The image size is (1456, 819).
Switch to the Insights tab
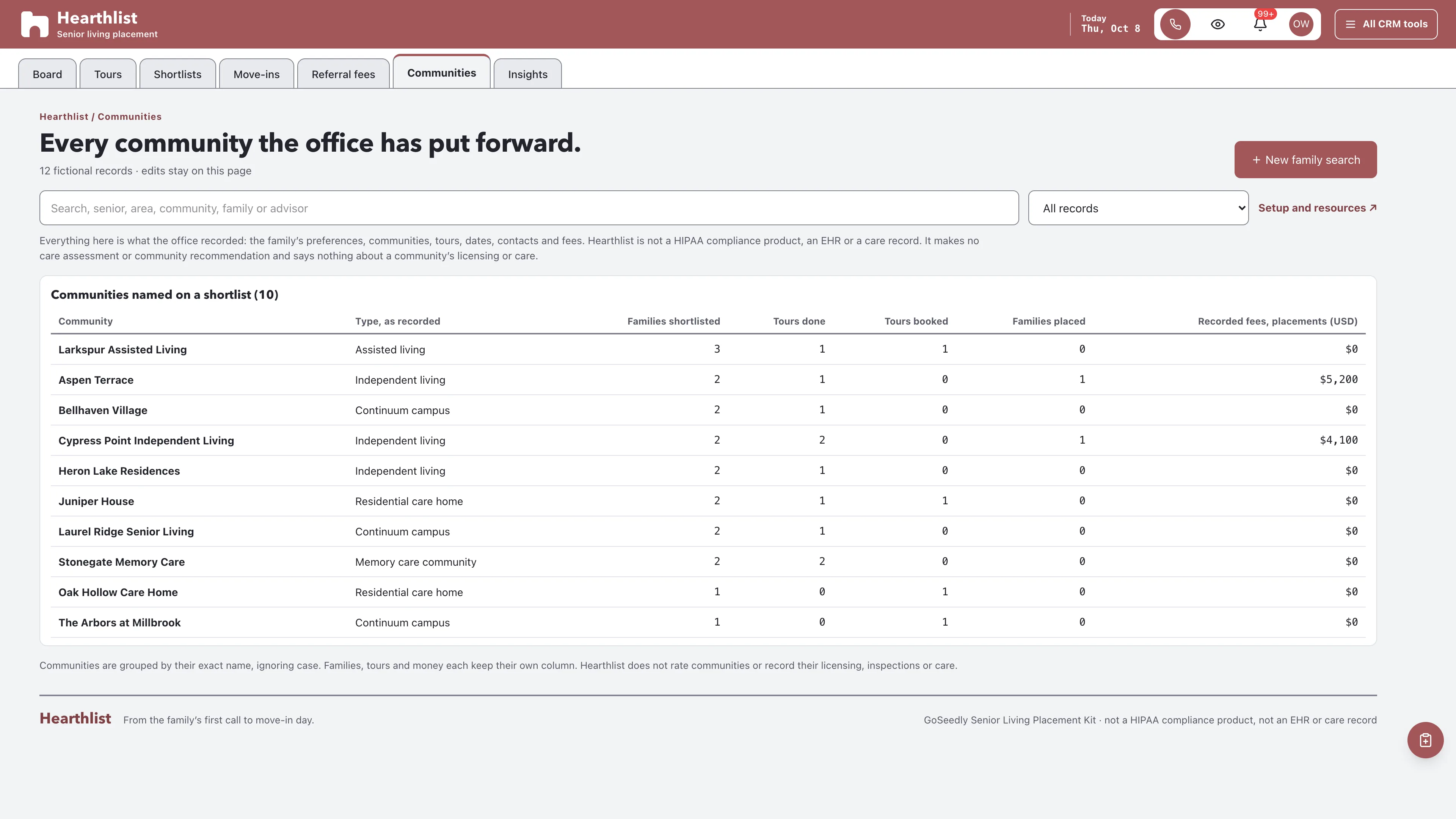point(527,74)
